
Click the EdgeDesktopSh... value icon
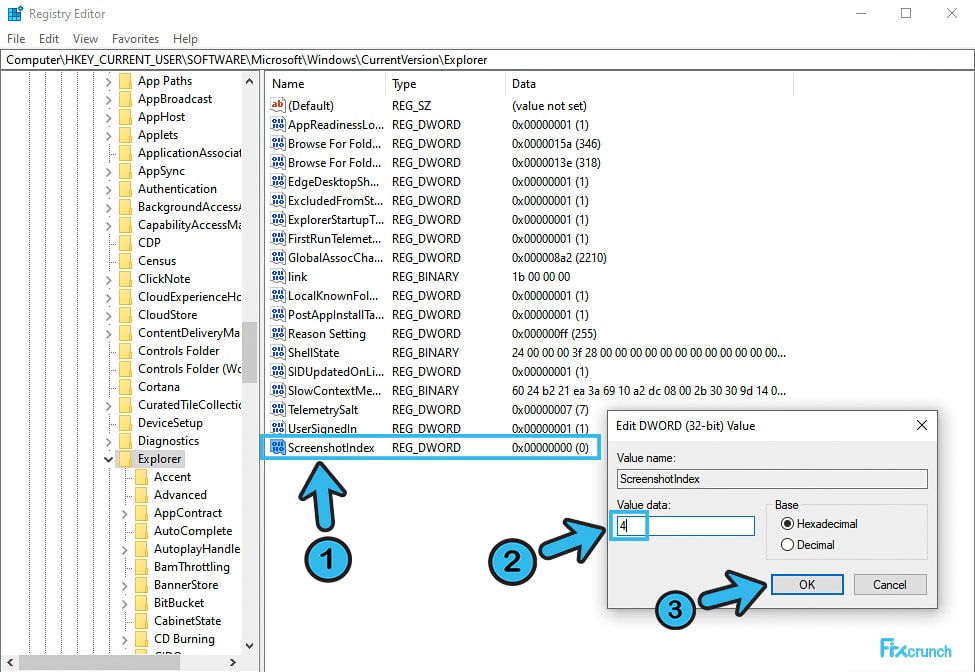(x=277, y=182)
